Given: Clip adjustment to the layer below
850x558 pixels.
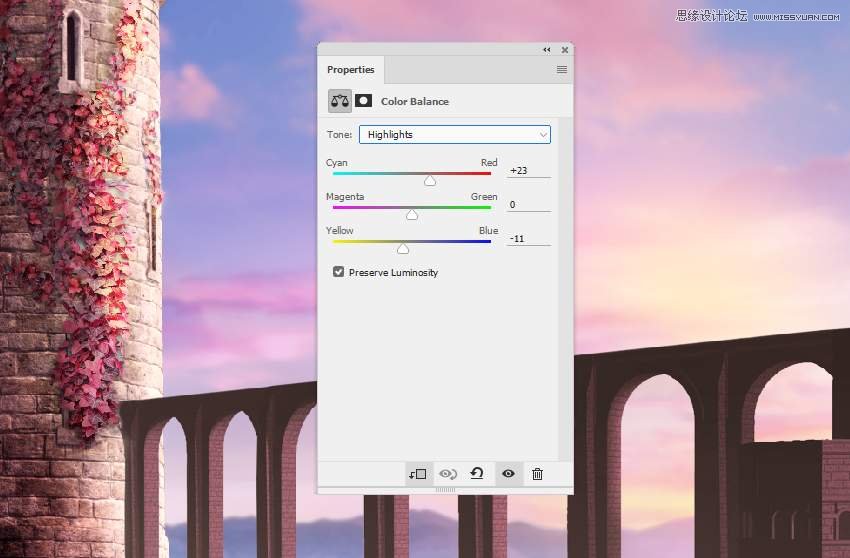Looking at the screenshot, I should coord(417,474).
